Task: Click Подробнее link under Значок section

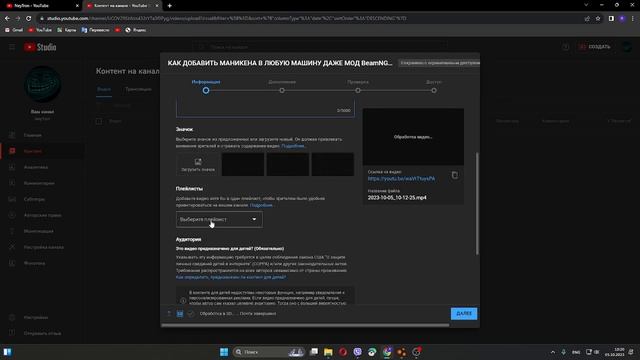Action: pyautogui.click(x=293, y=146)
